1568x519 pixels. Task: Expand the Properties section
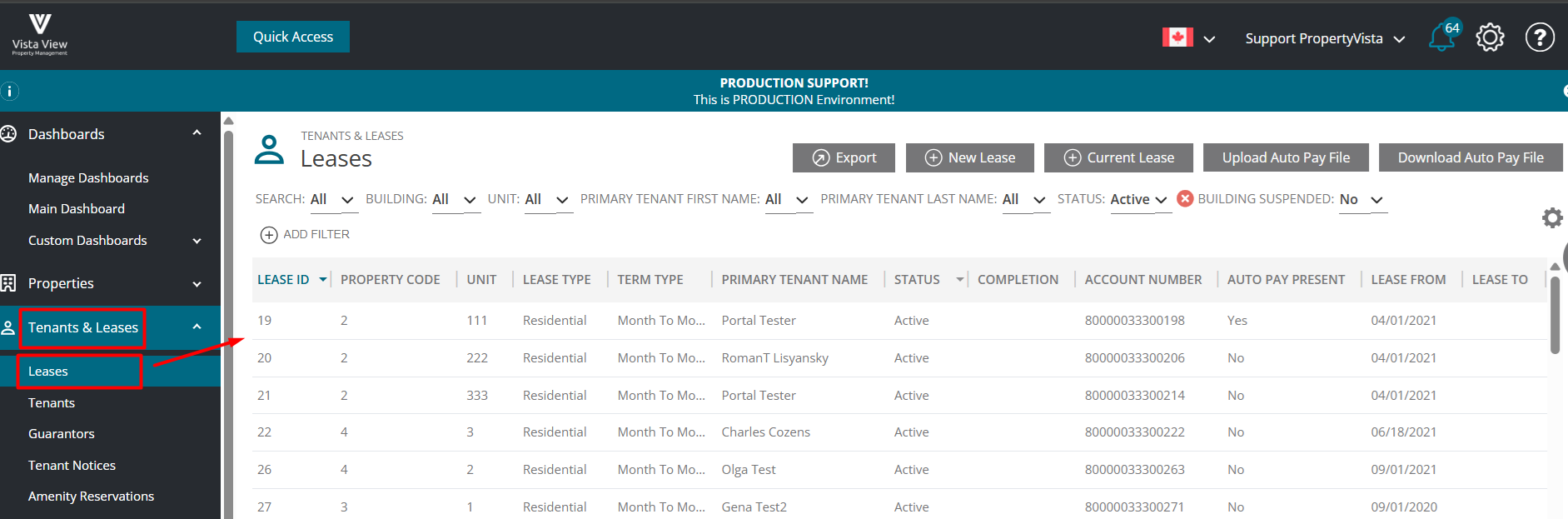point(197,284)
